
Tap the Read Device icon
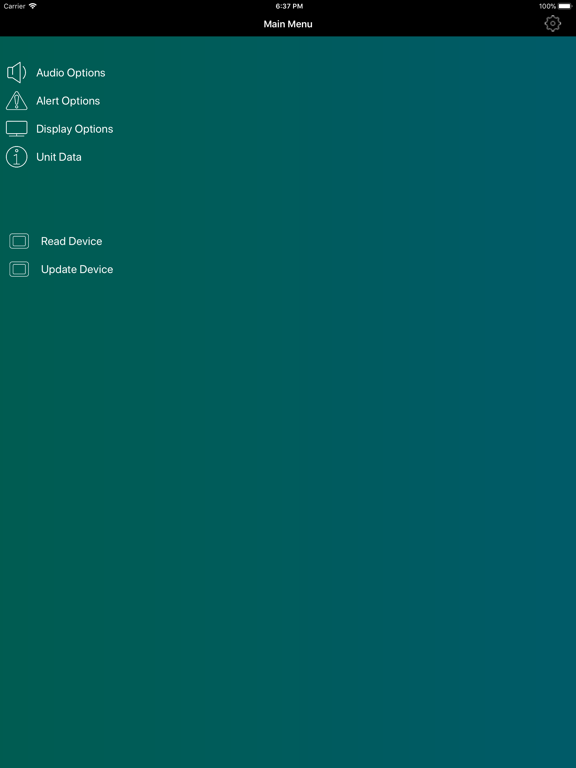coord(19,241)
